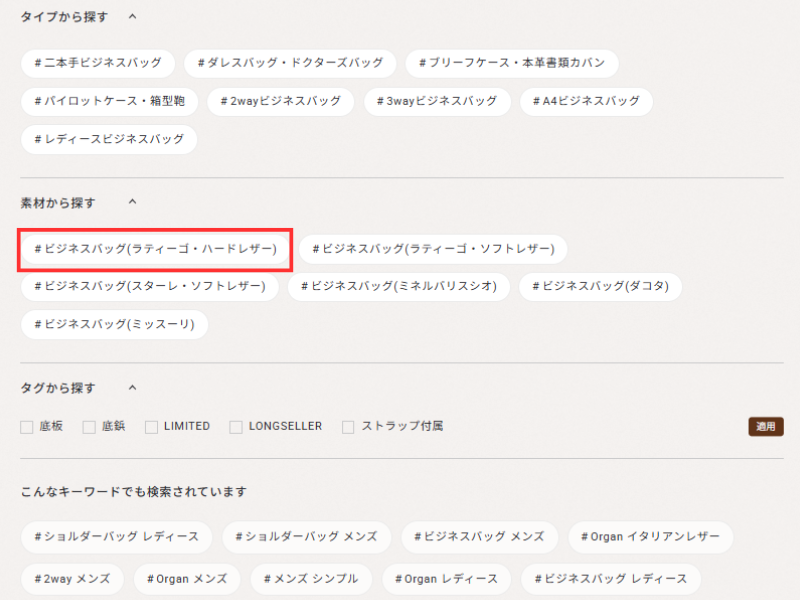Search keyword #Organ イタリアンレザー
800x600 pixels.
[x=650, y=537]
